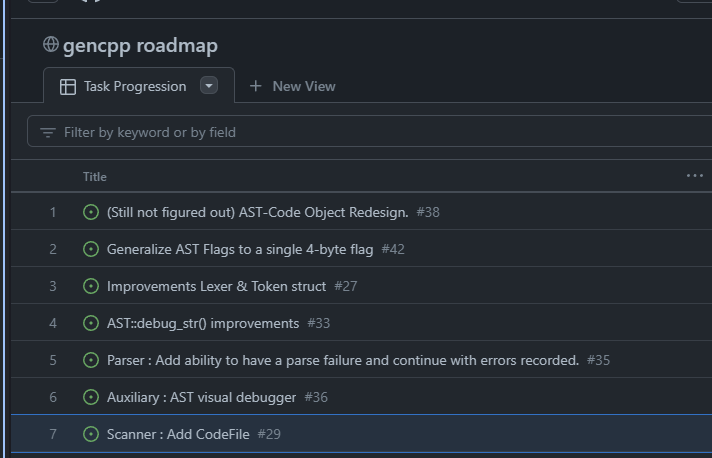The image size is (712, 458).
Task: Click the Title column header
Action: (95, 177)
